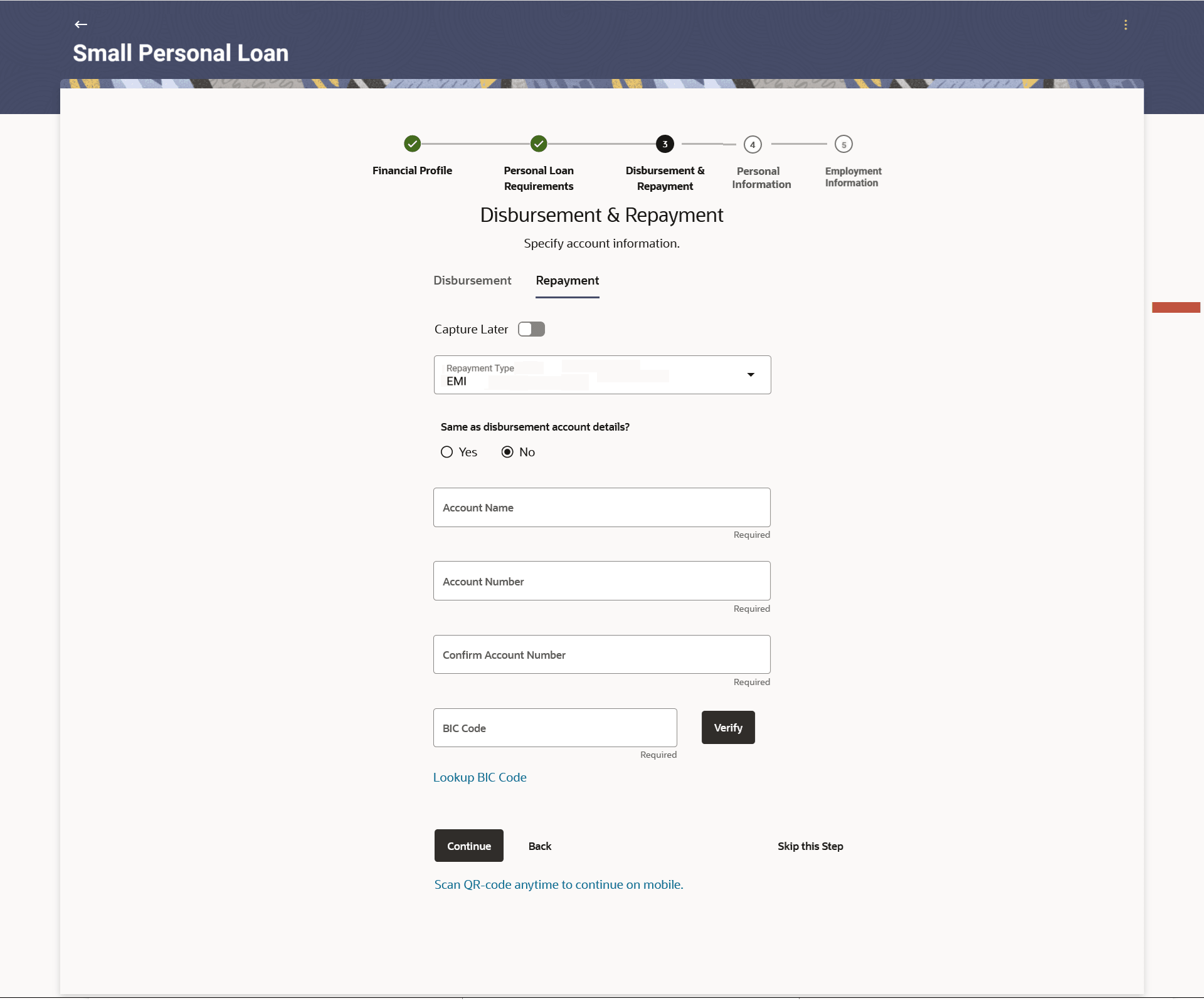Select No for same disbursement account
Viewport: 1204px width, 1001px height.
(x=507, y=452)
